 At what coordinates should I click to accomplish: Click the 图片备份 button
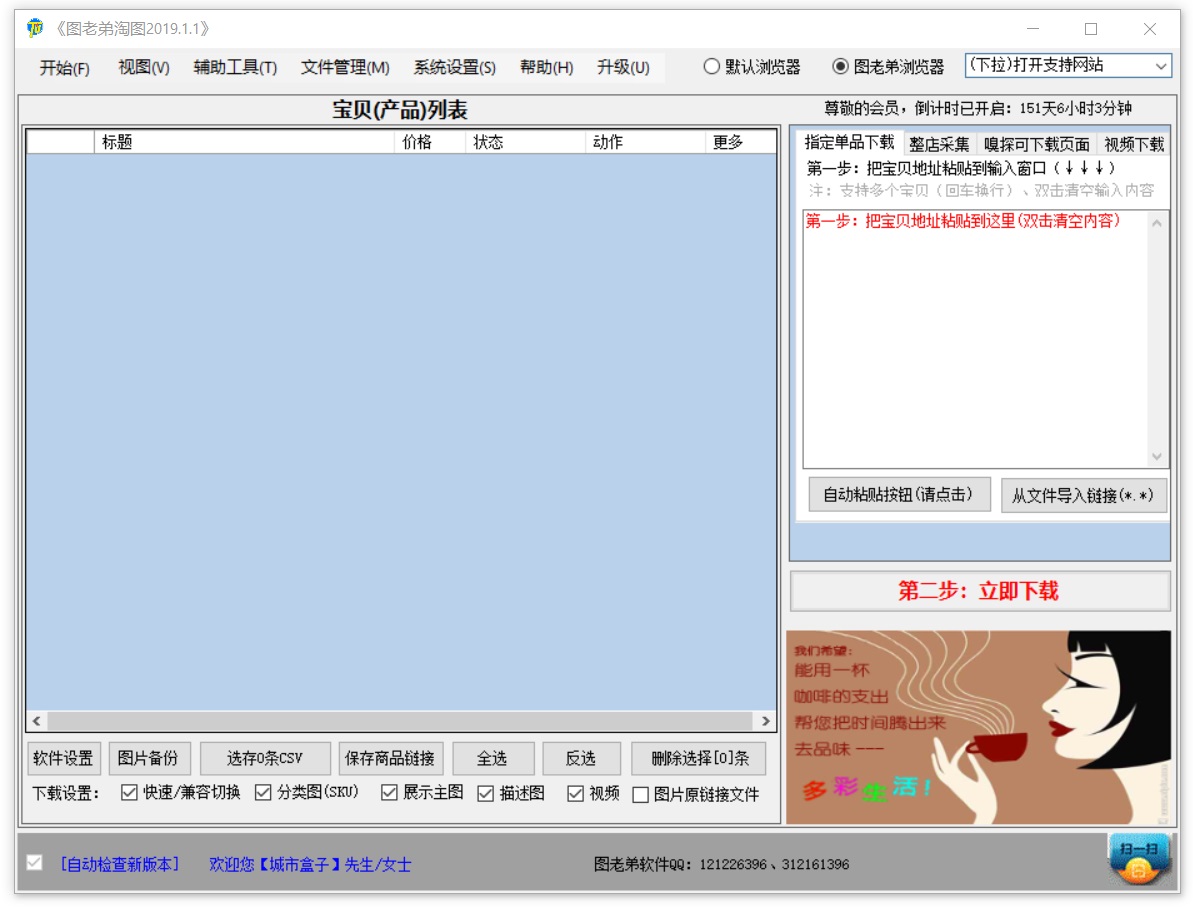click(x=148, y=758)
